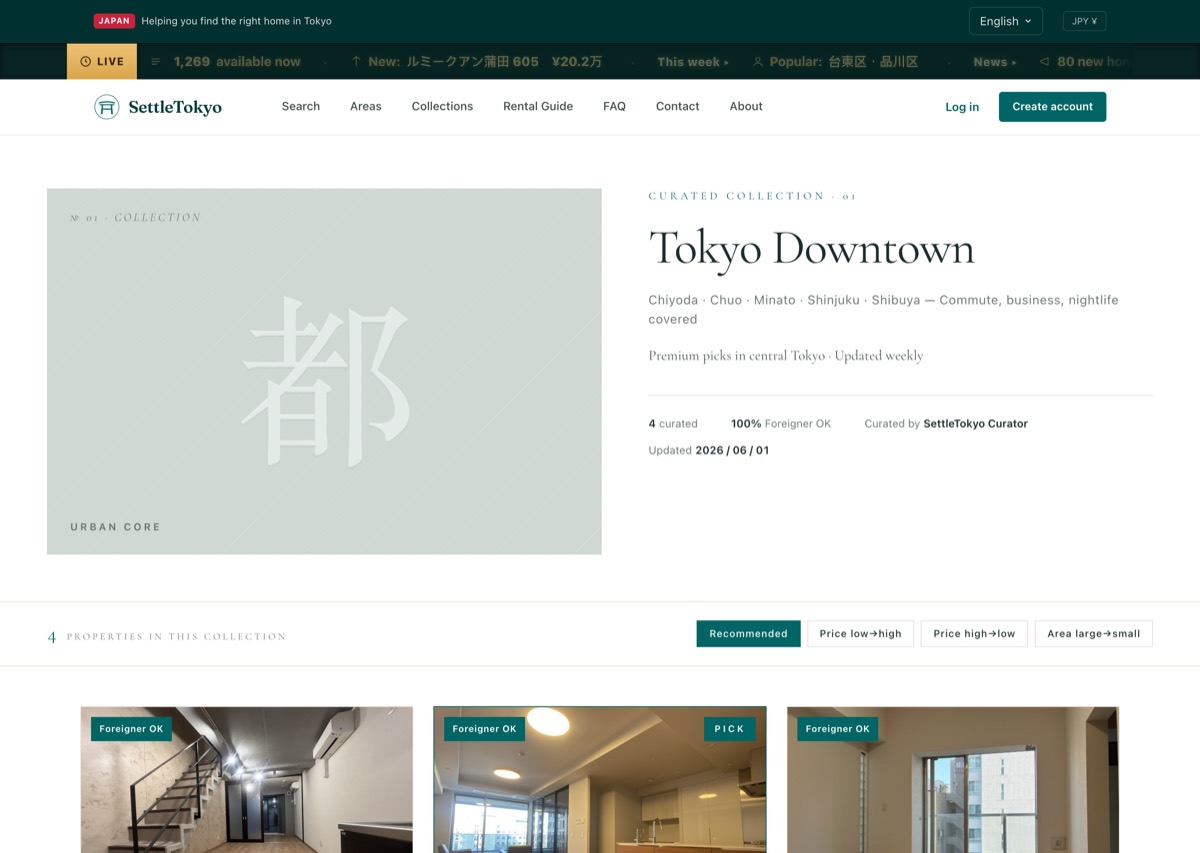The image size is (1200, 853).
Task: Click the Log in link
Action: pos(962,107)
